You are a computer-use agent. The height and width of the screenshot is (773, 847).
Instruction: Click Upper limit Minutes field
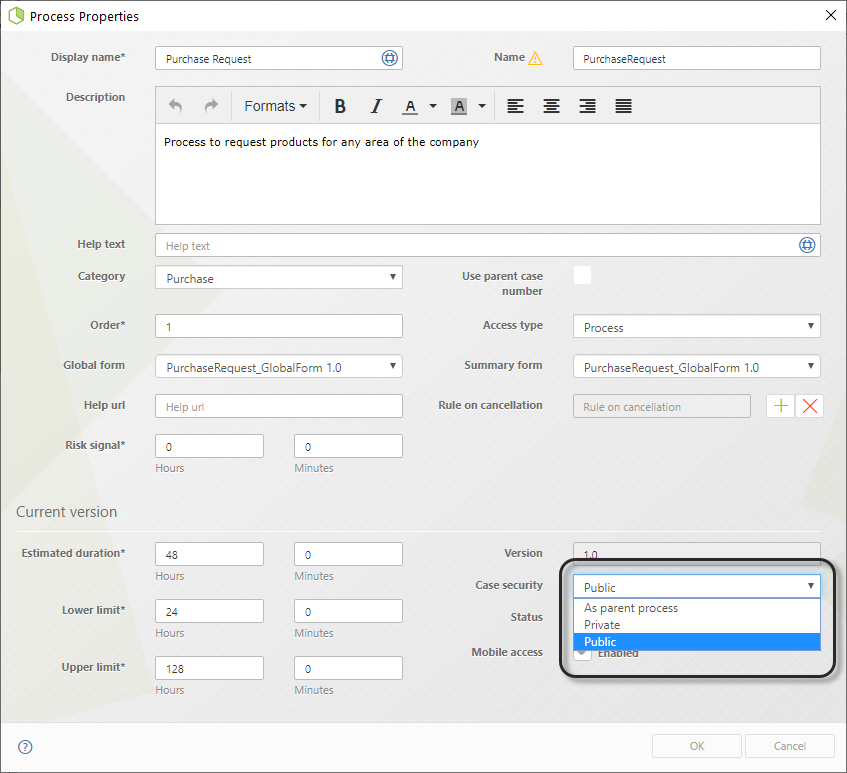[348, 668]
